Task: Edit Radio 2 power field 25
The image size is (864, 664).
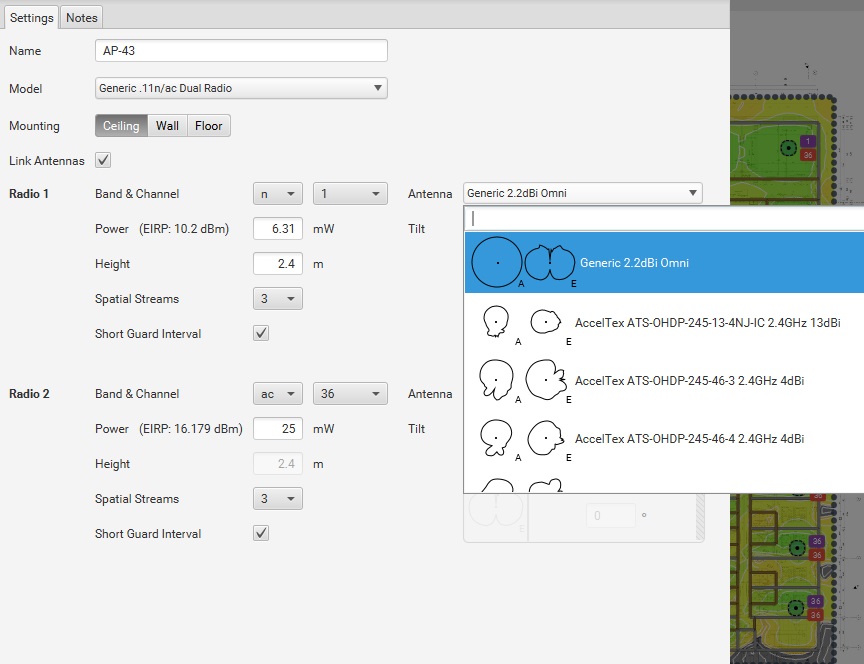Action: point(278,429)
